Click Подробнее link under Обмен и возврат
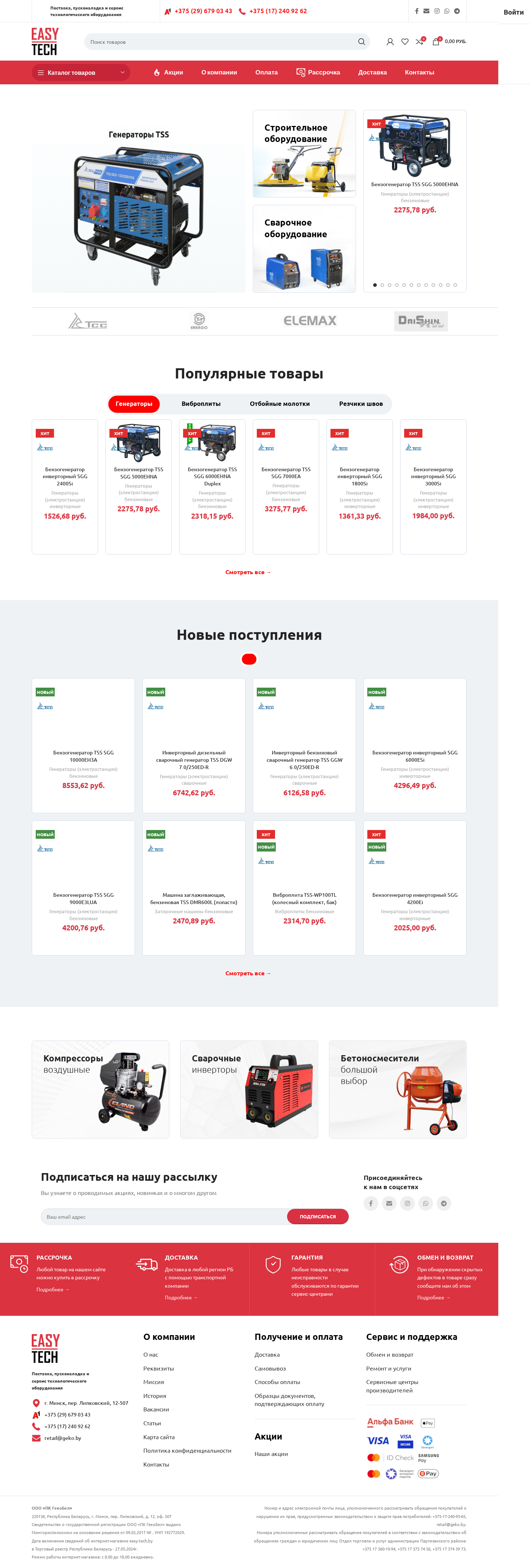Image resolution: width=530 pixels, height=1568 pixels. coord(433,1298)
